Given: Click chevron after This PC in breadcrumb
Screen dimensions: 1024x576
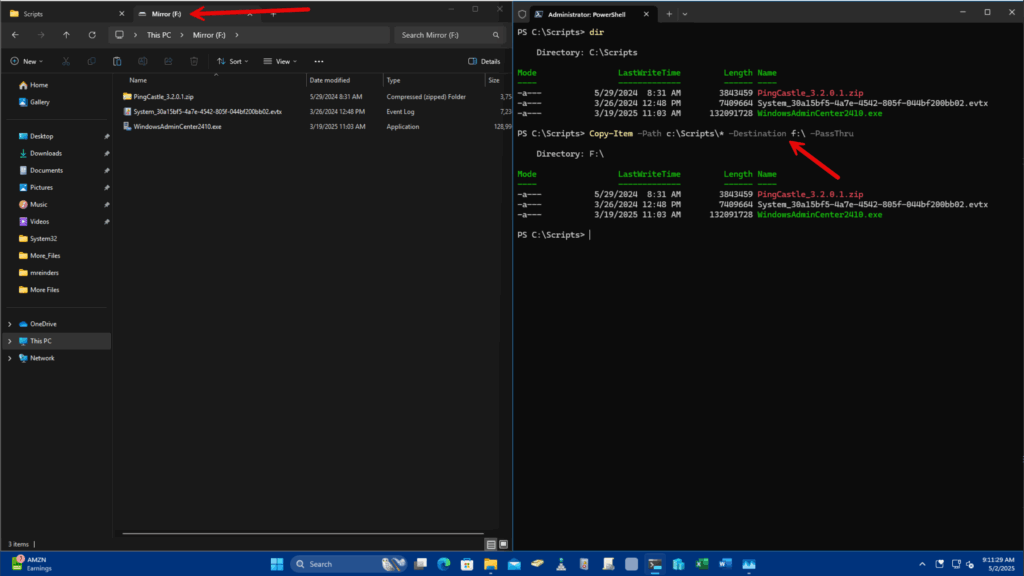Looking at the screenshot, I should [182, 35].
